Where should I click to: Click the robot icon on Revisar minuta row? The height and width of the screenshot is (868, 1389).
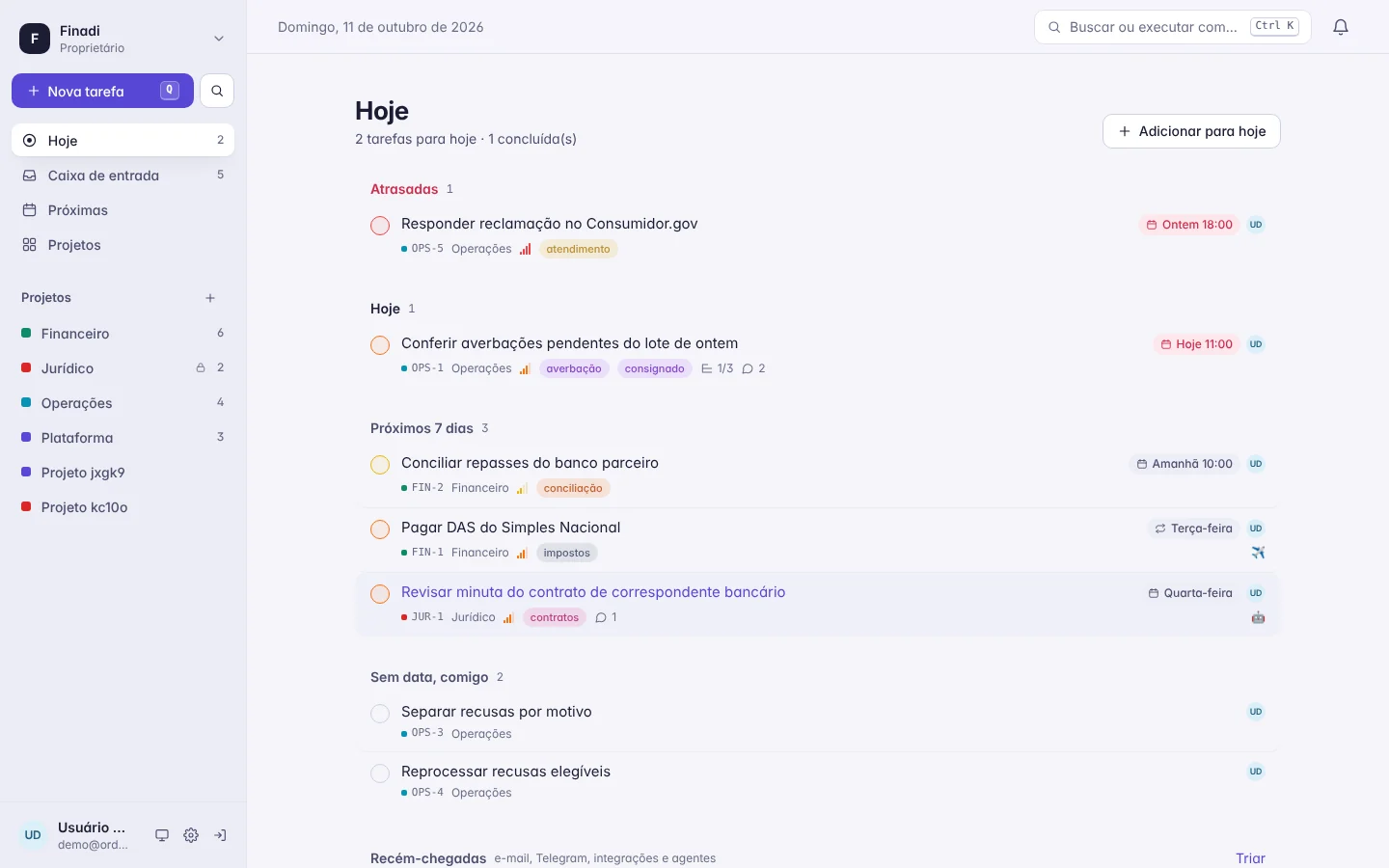click(1258, 617)
